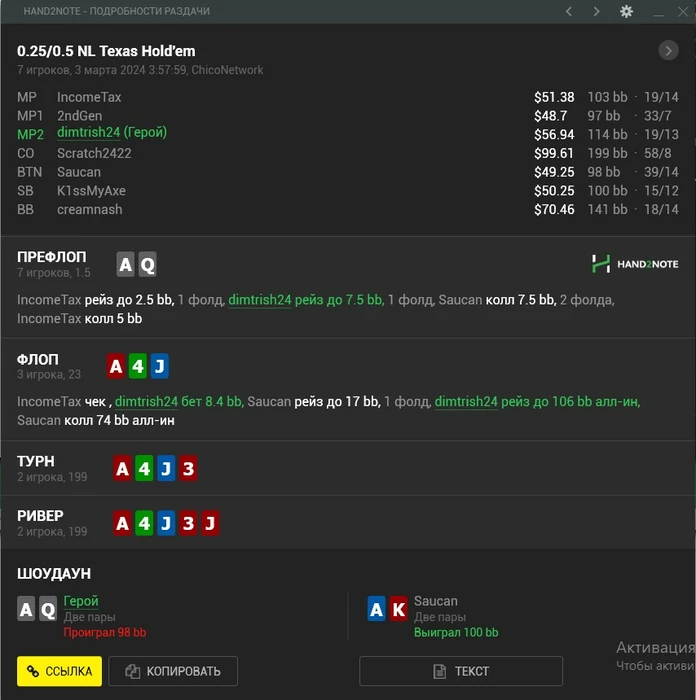Click red 3 card in turn row

pyautogui.click(x=188, y=468)
